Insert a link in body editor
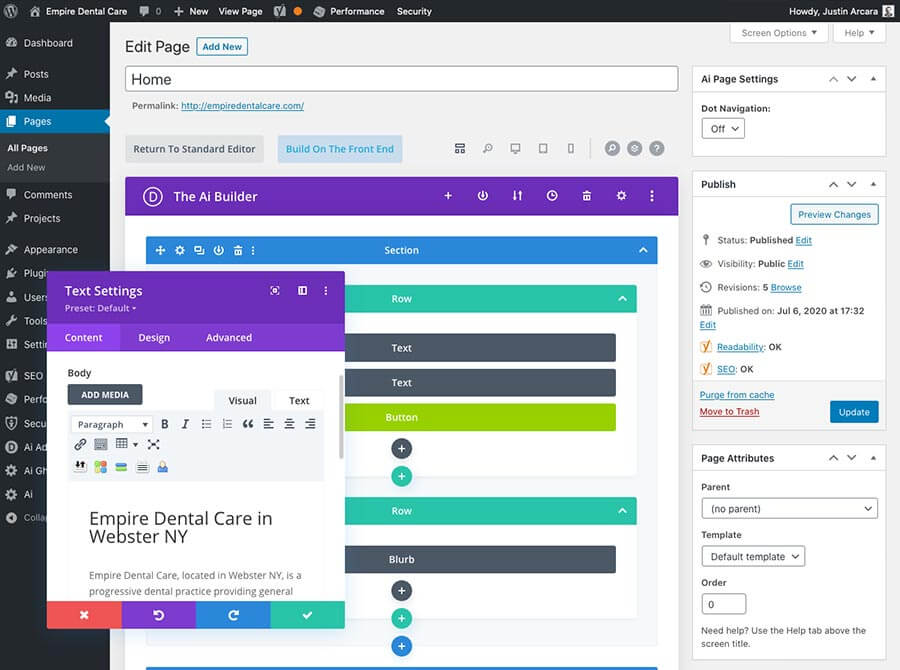This screenshot has height=670, width=900. tap(80, 444)
